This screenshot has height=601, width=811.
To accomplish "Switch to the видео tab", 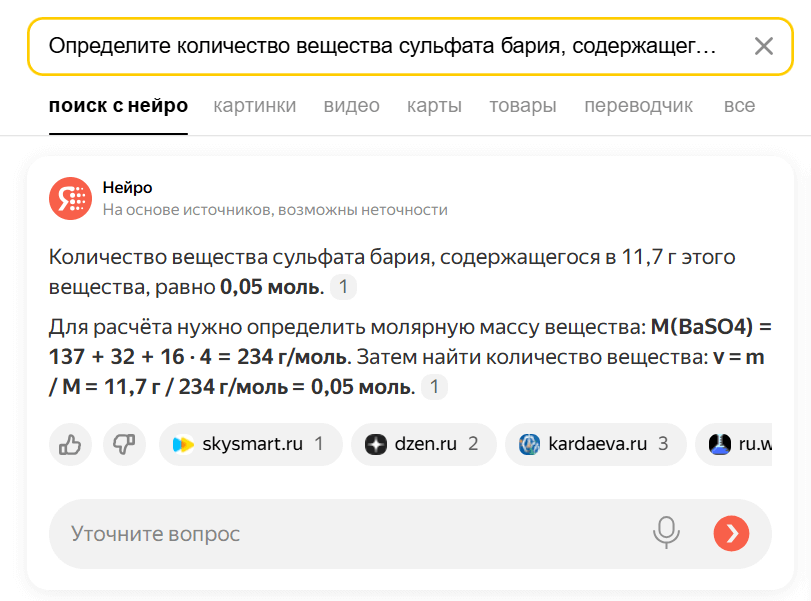I will tap(351, 106).
